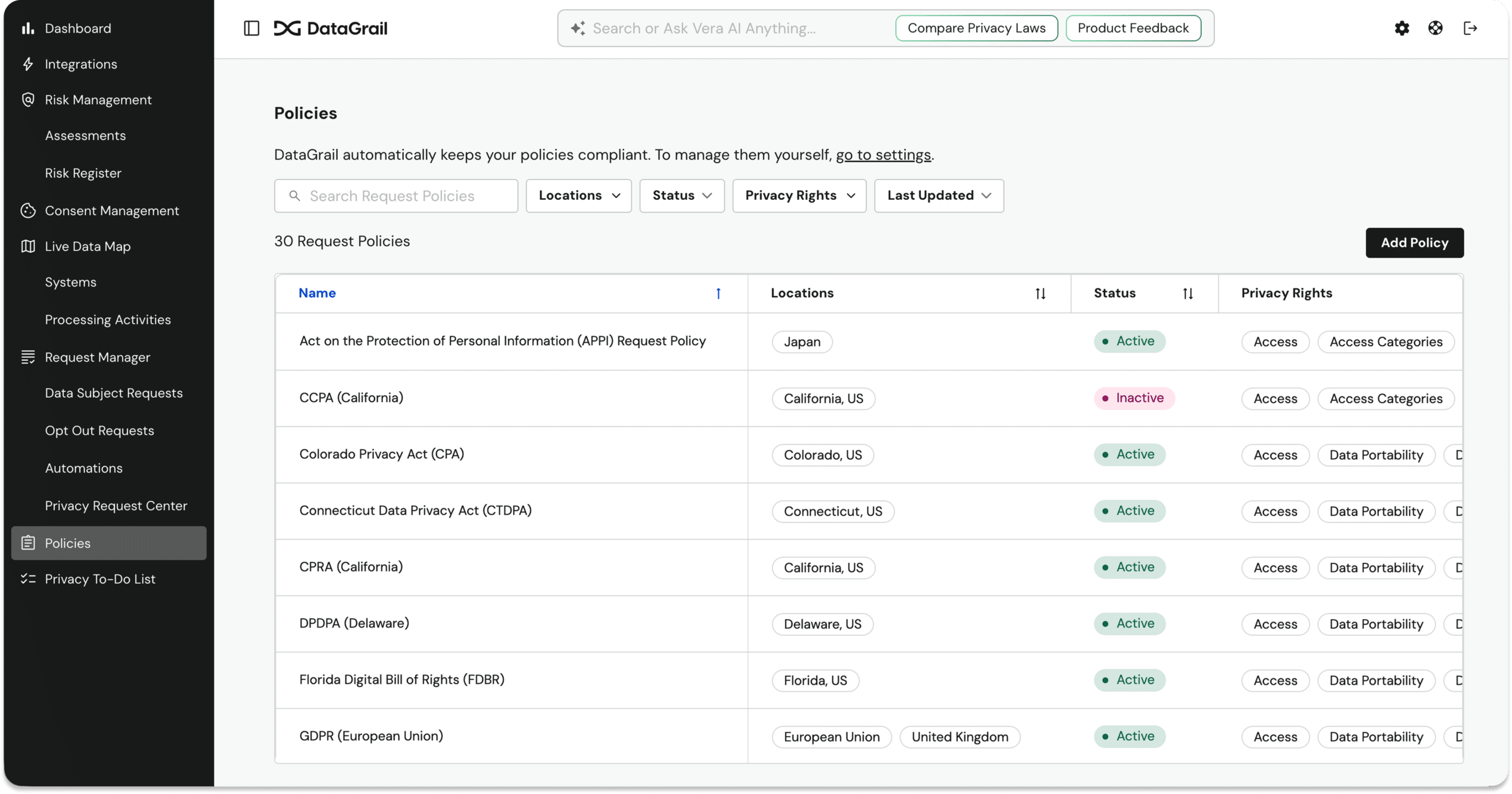Click the Product Feedback button
The width and height of the screenshot is (1512, 794).
(1133, 28)
